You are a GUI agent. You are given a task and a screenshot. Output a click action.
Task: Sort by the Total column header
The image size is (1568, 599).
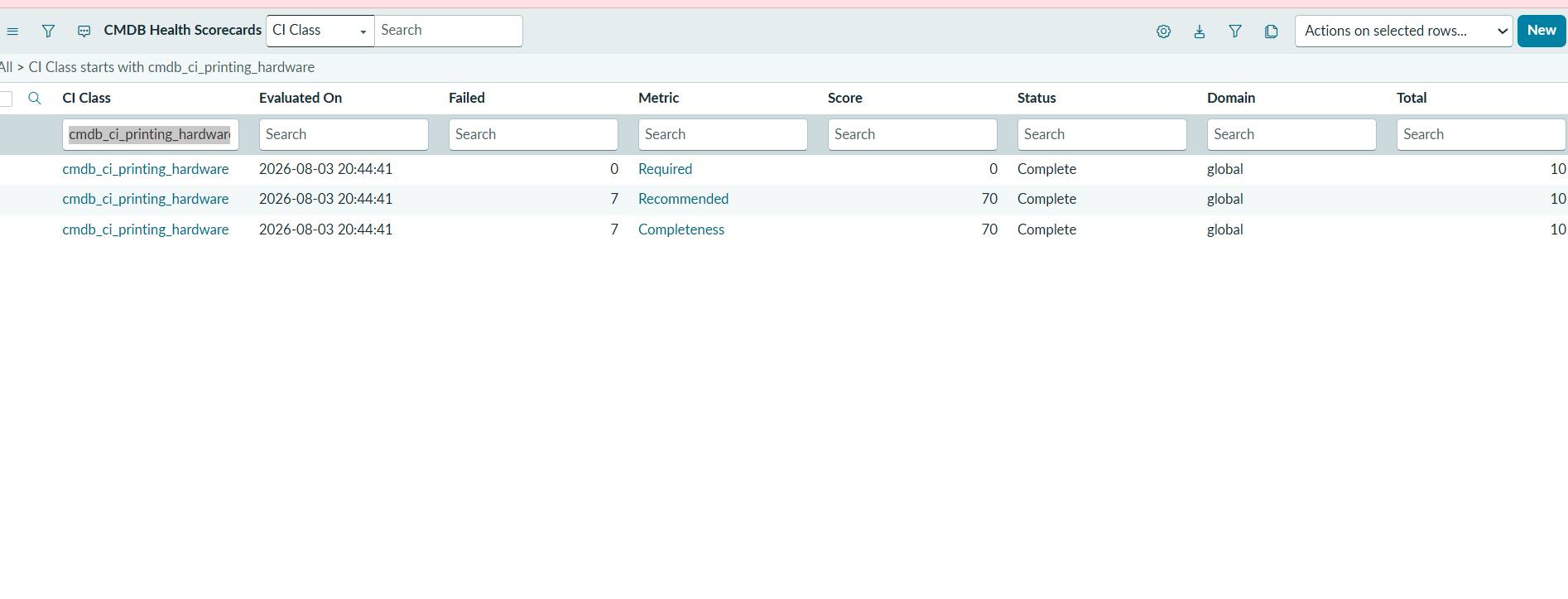click(1412, 98)
